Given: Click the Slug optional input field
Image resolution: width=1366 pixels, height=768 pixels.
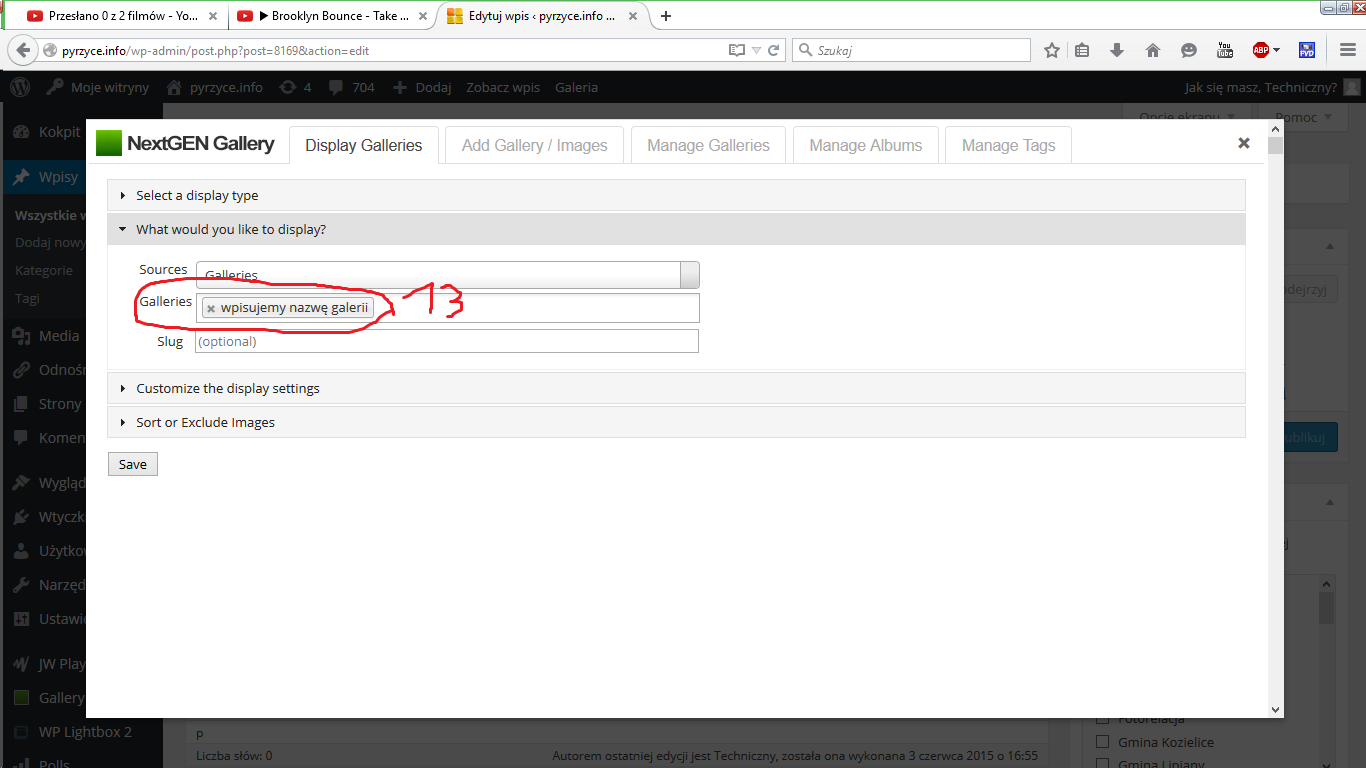Looking at the screenshot, I should point(446,342).
